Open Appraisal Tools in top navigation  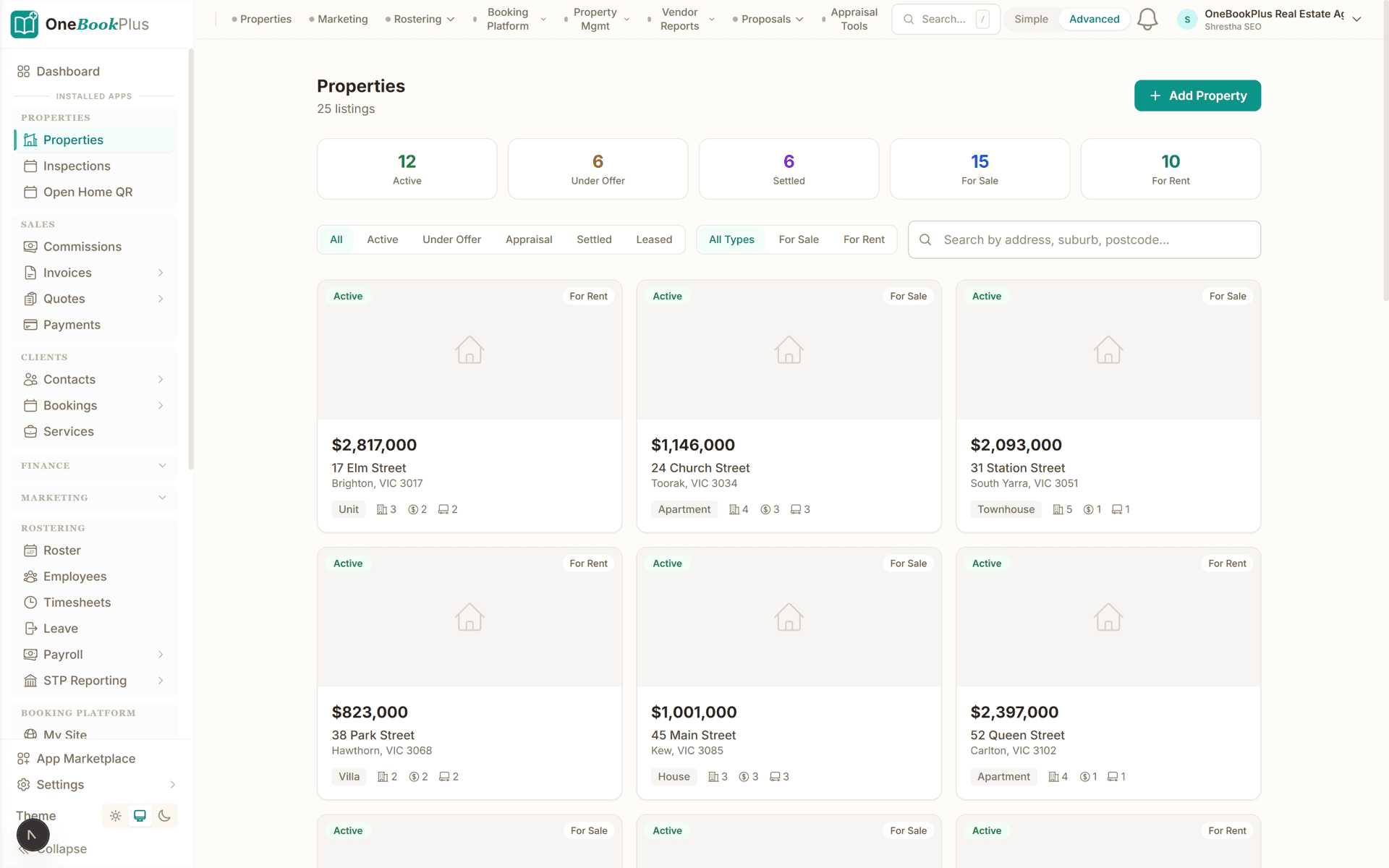point(851,20)
